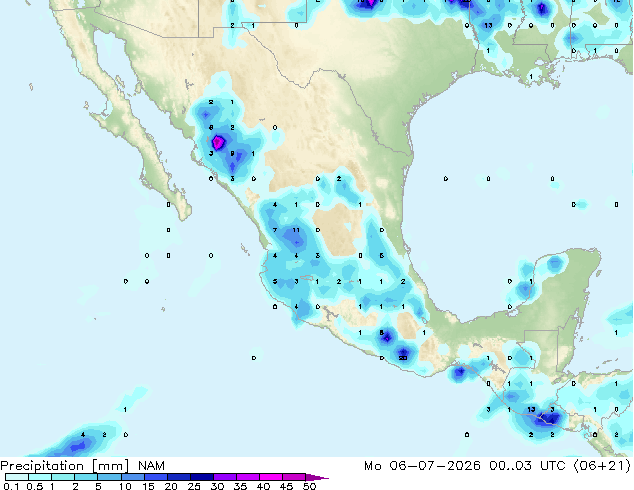Click the 25–30 mm legend swatch
This screenshot has width=634, height=490.
tap(201, 477)
